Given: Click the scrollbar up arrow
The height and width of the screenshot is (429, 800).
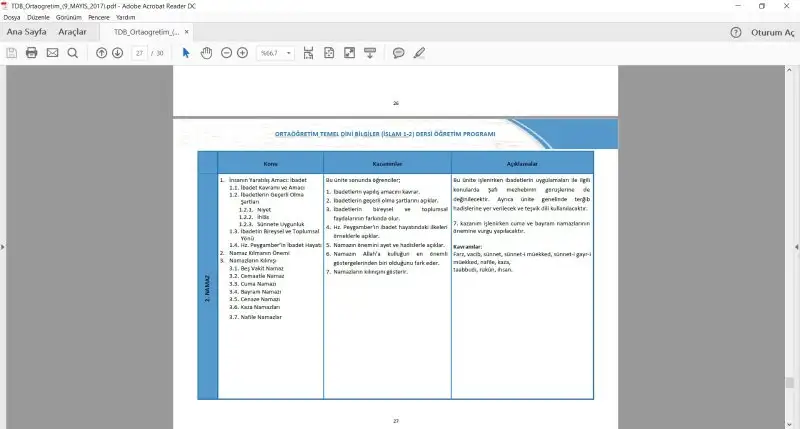Looking at the screenshot, I should (790, 69).
